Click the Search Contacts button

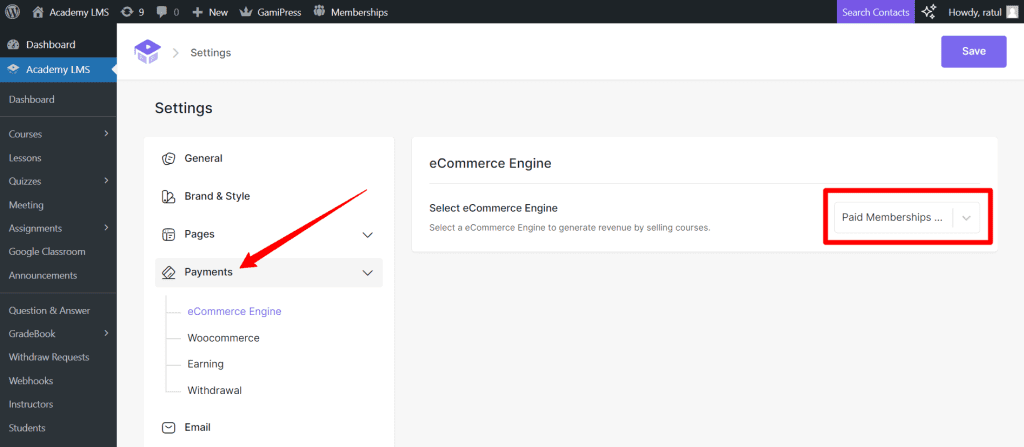click(875, 12)
